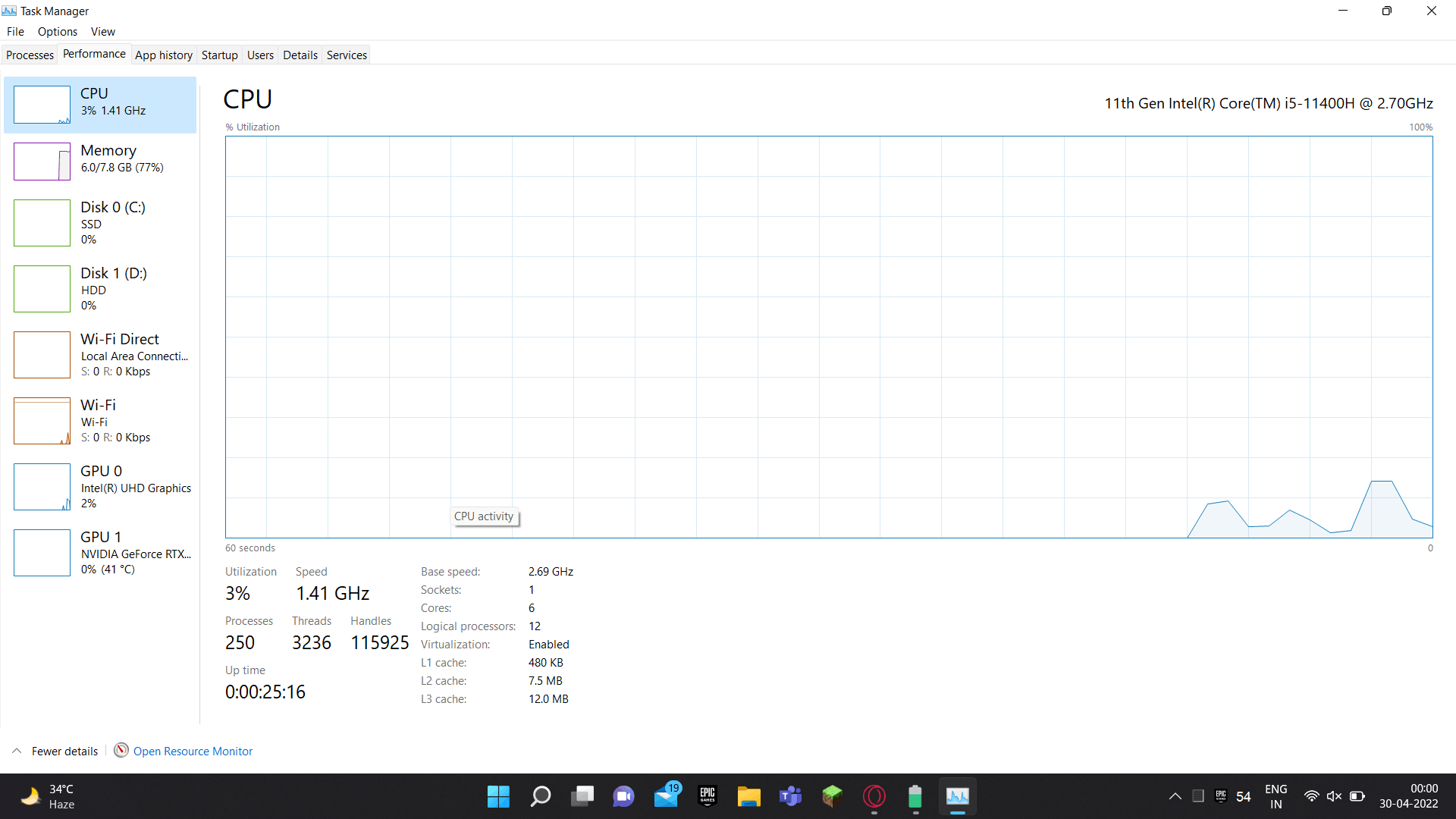
Task: Select the Memory usage graph thumbnail
Action: (42, 161)
